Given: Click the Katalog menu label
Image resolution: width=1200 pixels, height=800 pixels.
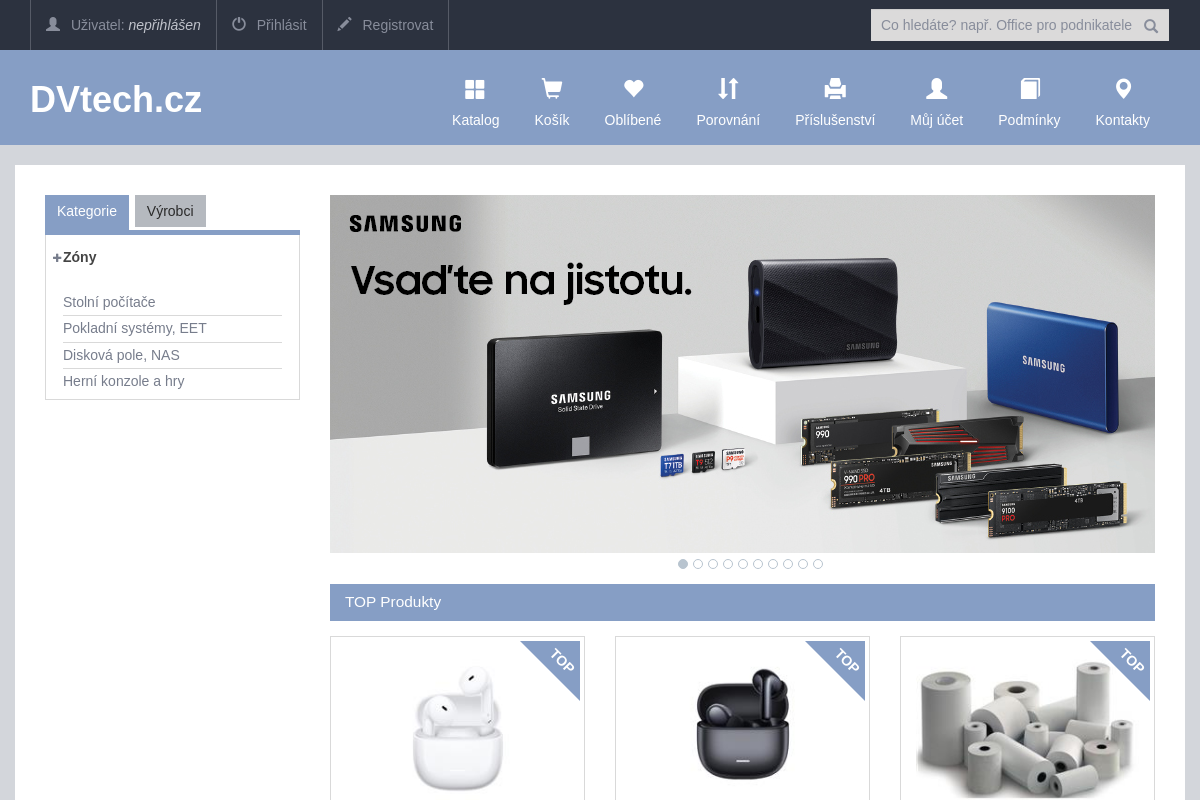Looking at the screenshot, I should pyautogui.click(x=476, y=120).
